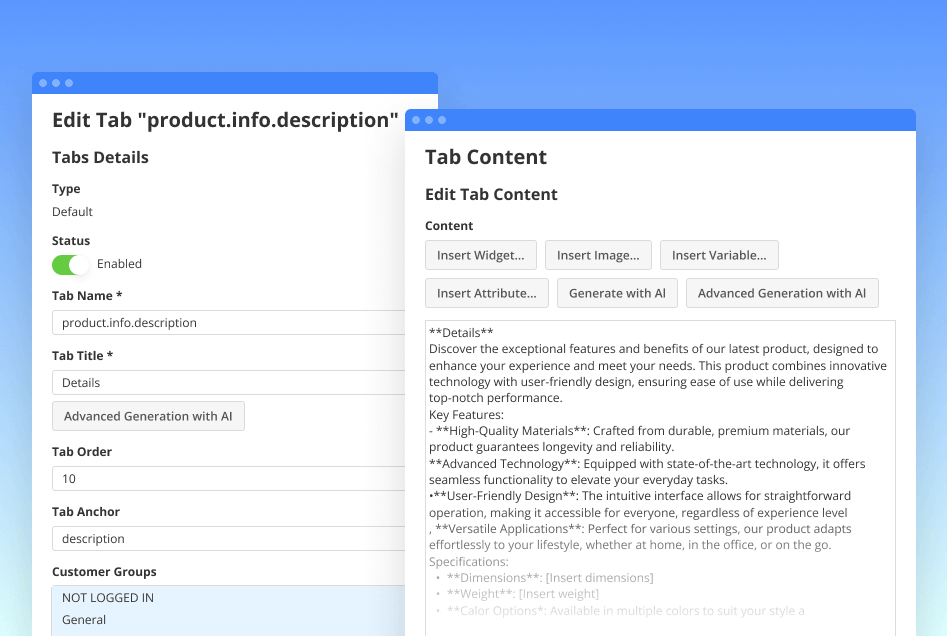Focus the Tab Title field containing Details
947x636 pixels.
[228, 383]
